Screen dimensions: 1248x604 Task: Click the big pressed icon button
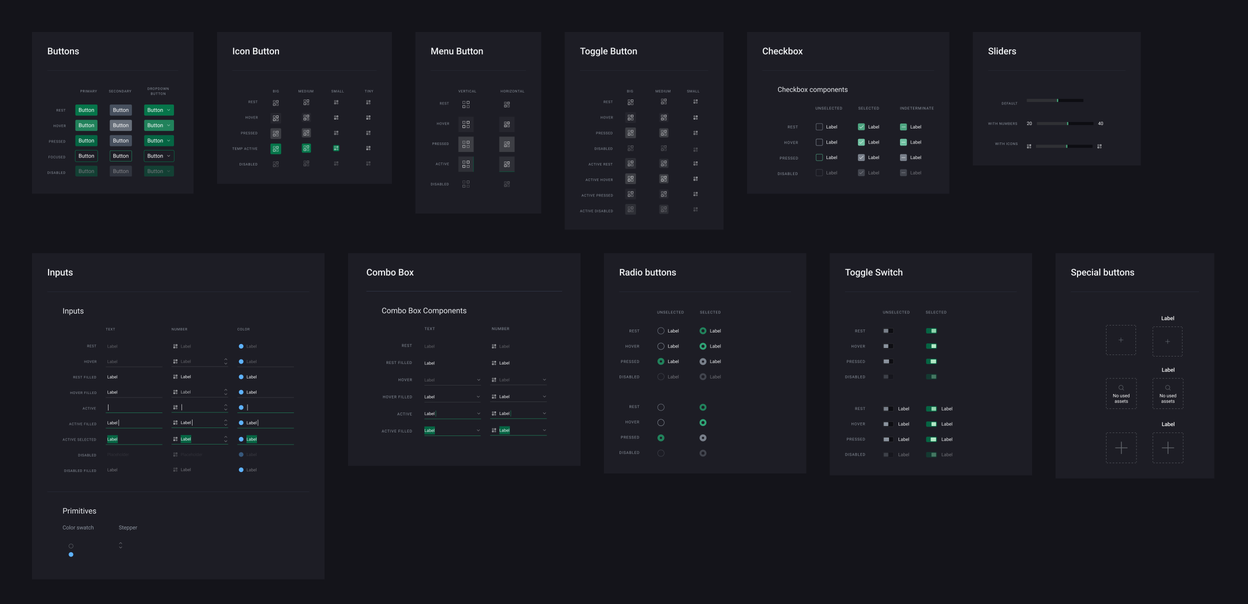tap(276, 133)
